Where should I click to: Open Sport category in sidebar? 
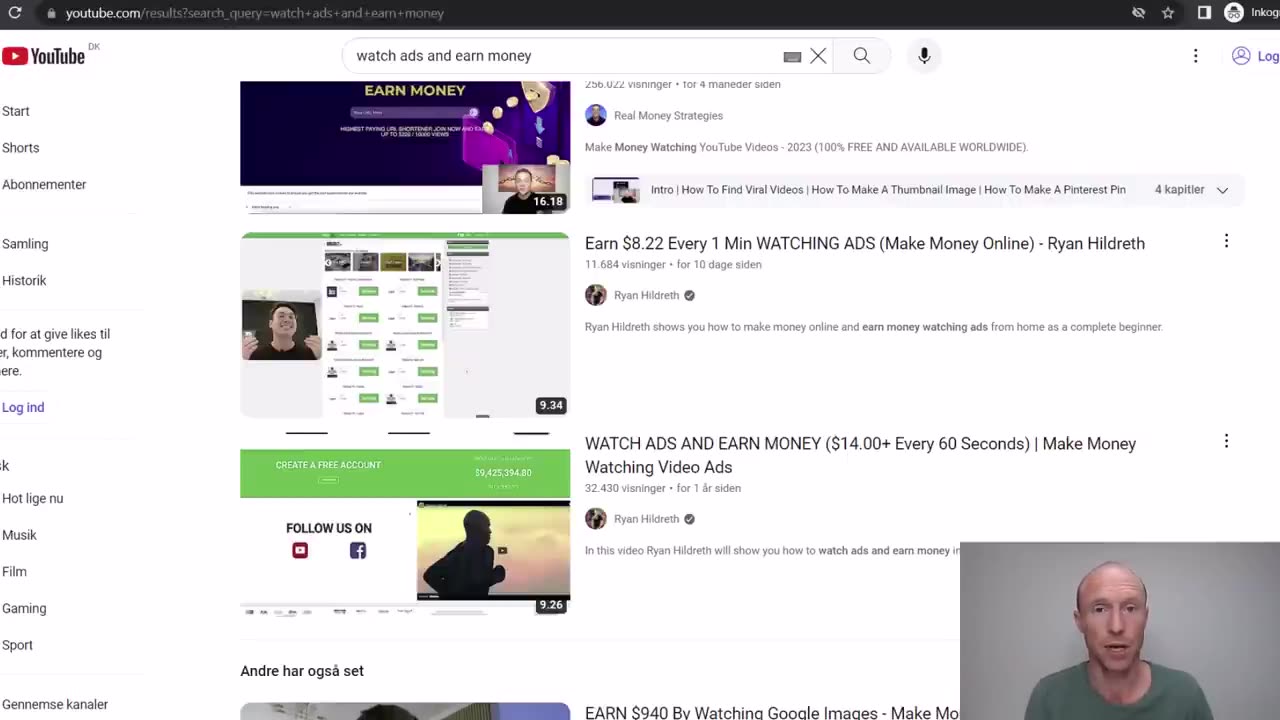17,645
